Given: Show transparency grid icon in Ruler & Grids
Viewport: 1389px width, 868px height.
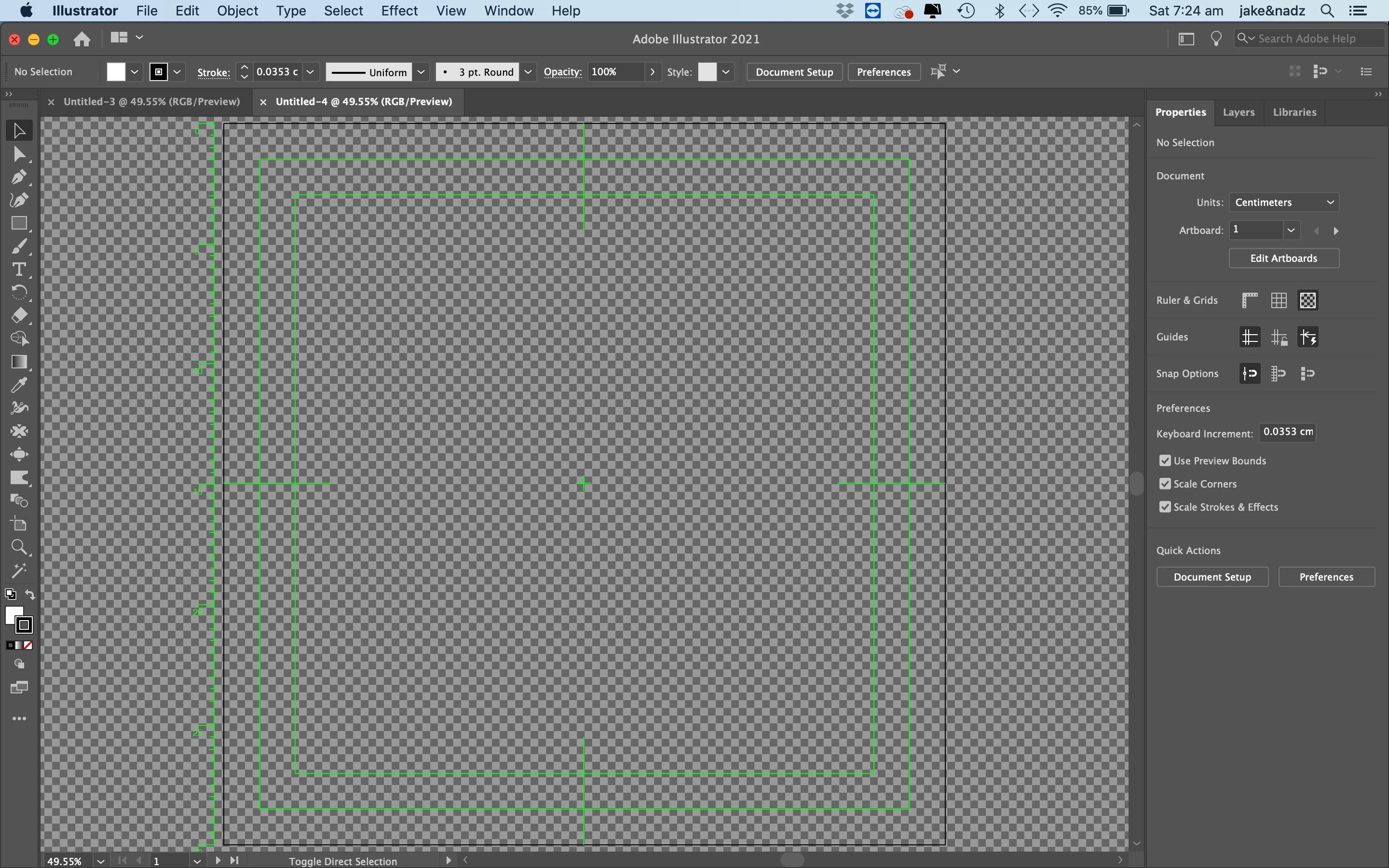Looking at the screenshot, I should click(1307, 300).
